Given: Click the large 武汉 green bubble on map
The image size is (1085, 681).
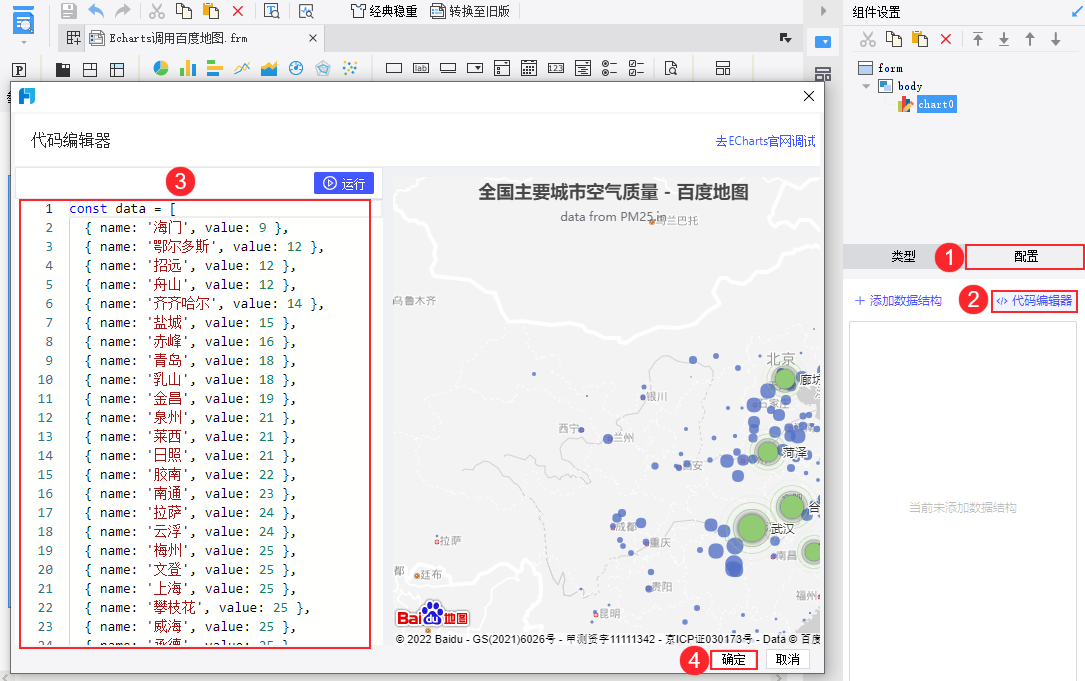Looking at the screenshot, I should [750, 527].
